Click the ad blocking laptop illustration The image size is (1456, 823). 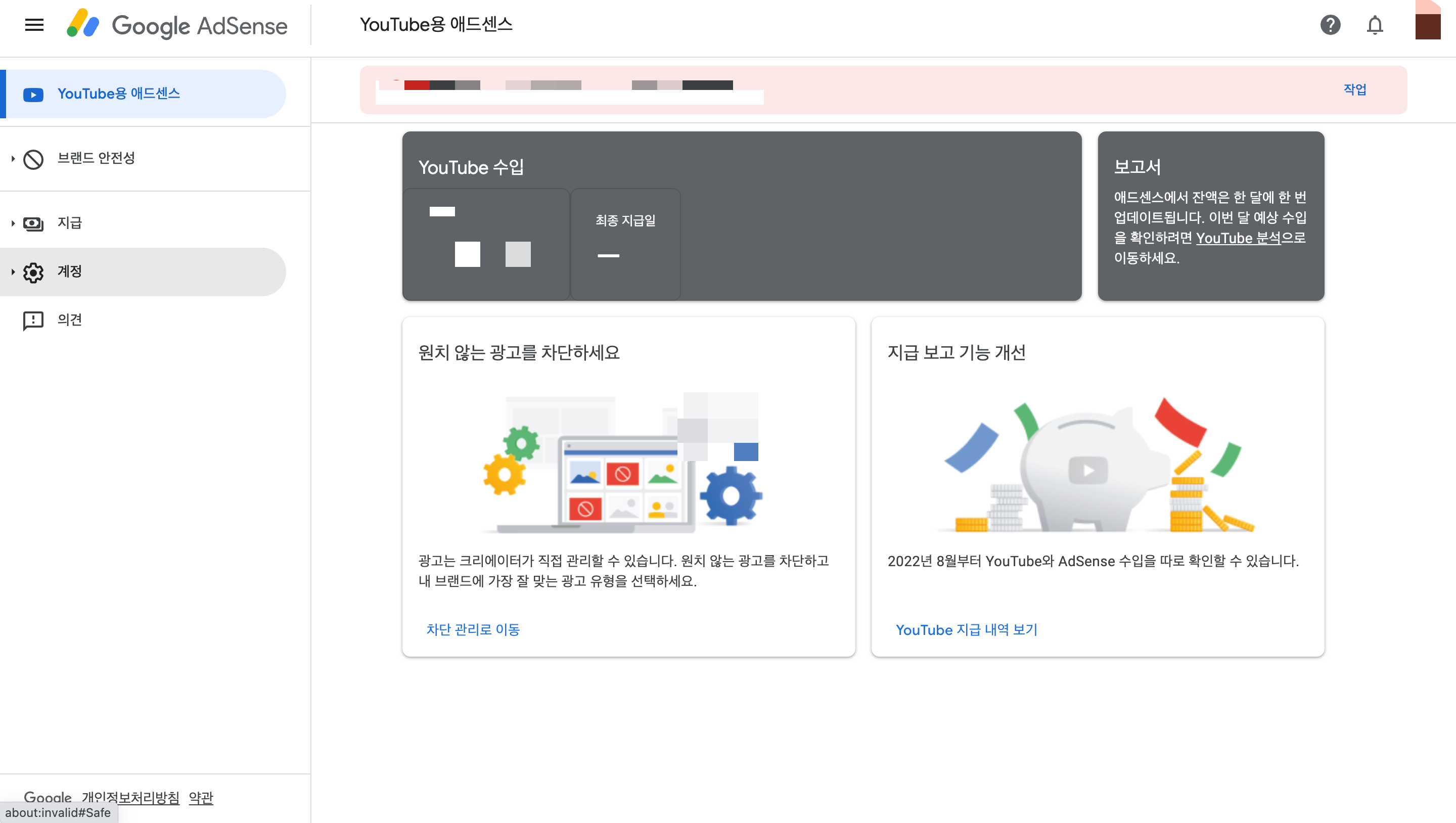pos(622,463)
